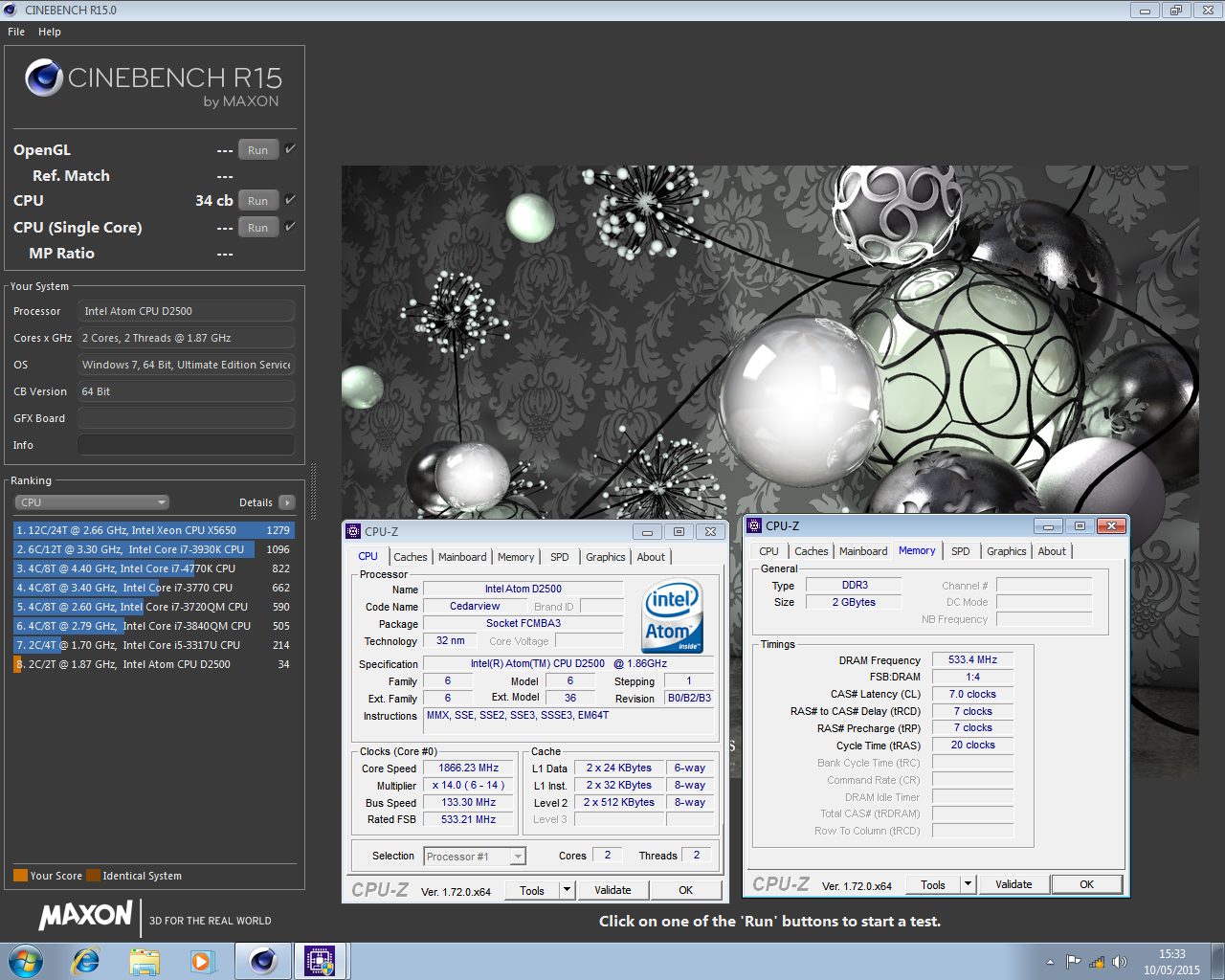
Task: Run the CPU (Single Core) test
Action: pos(258,228)
